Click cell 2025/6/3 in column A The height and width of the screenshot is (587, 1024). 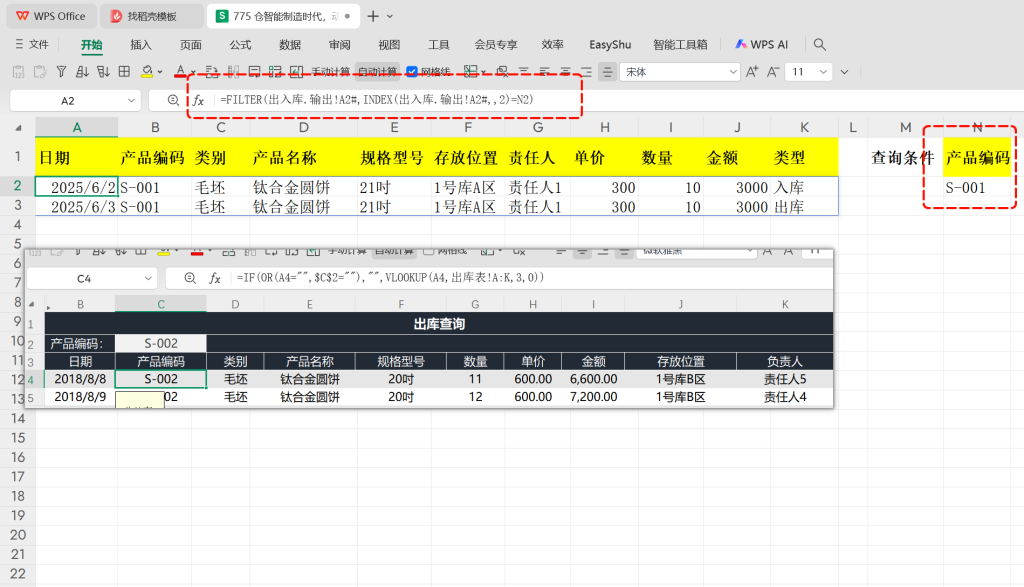[x=77, y=206]
